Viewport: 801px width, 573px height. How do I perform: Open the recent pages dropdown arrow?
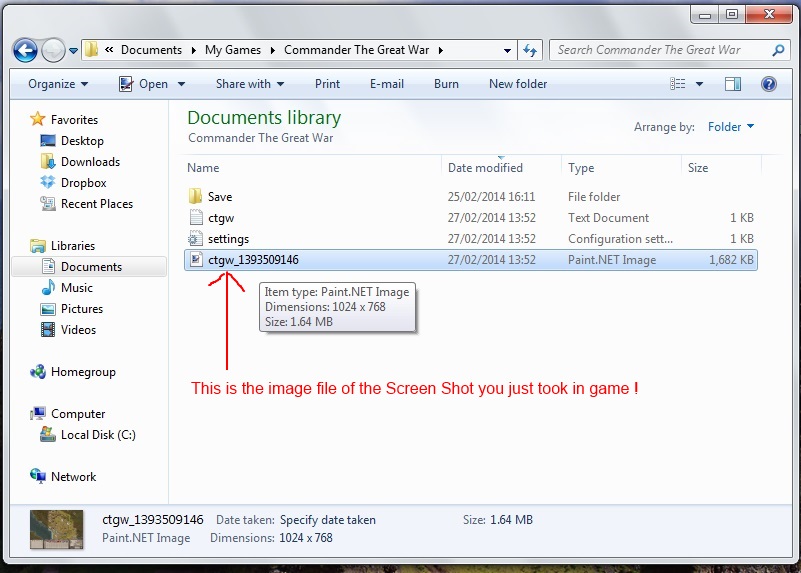pos(74,51)
